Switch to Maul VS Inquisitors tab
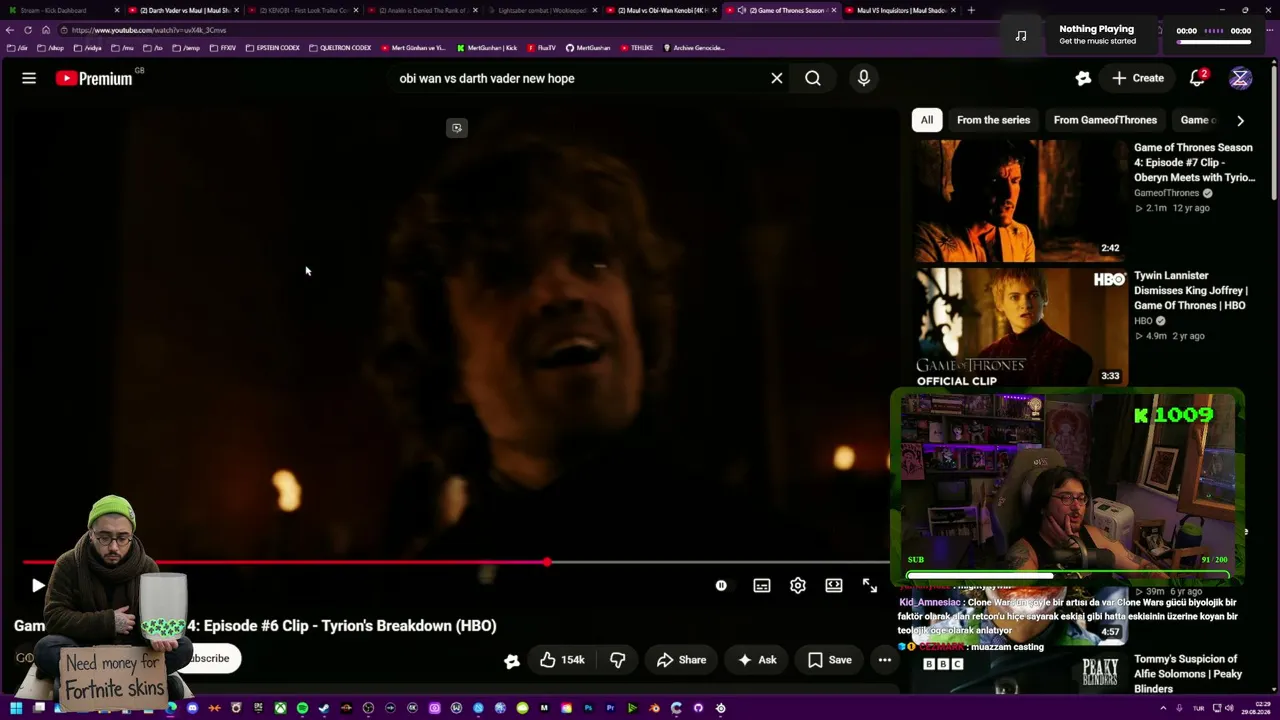Viewport: 1280px width, 720px height. click(x=901, y=10)
